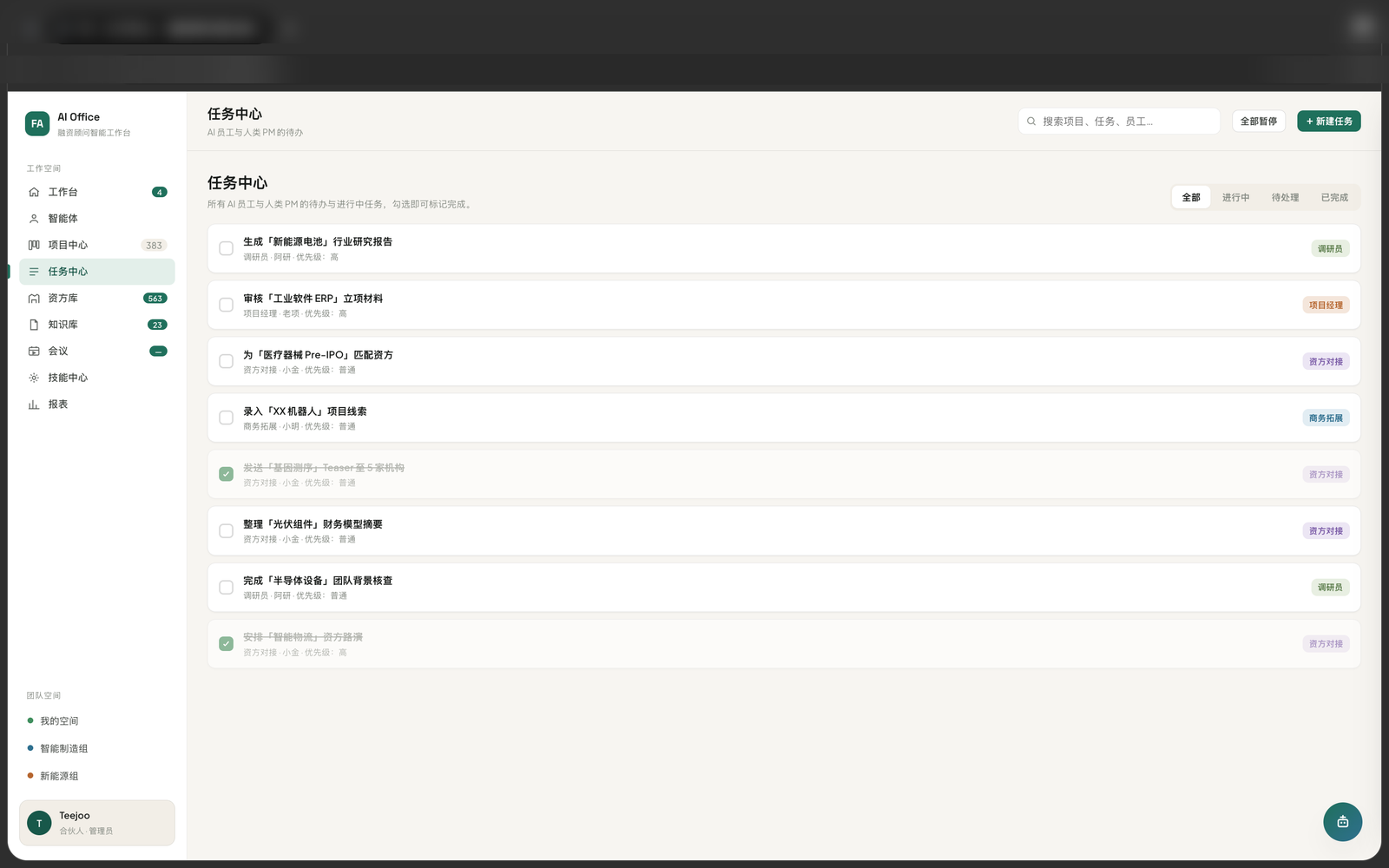The width and height of the screenshot is (1389, 868).
Task: Focus the 搜索项目、任务、员工 search field
Action: (1119, 122)
